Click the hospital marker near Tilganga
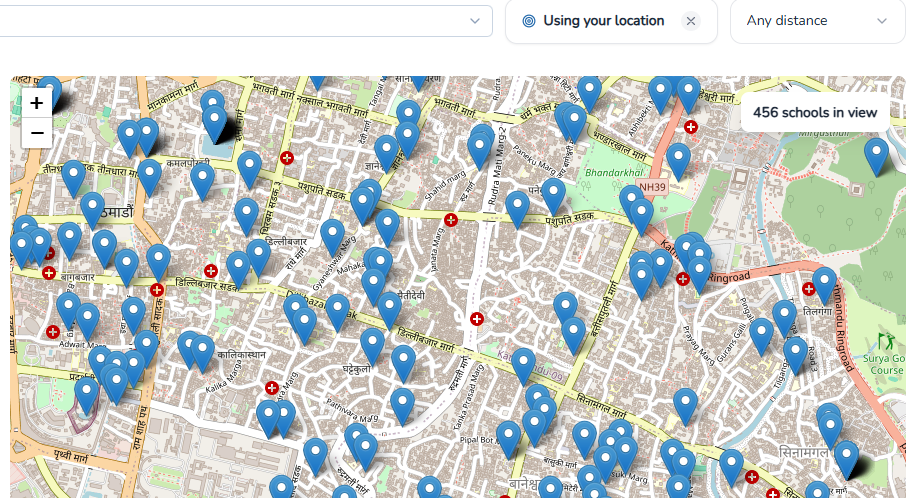 tap(809, 289)
